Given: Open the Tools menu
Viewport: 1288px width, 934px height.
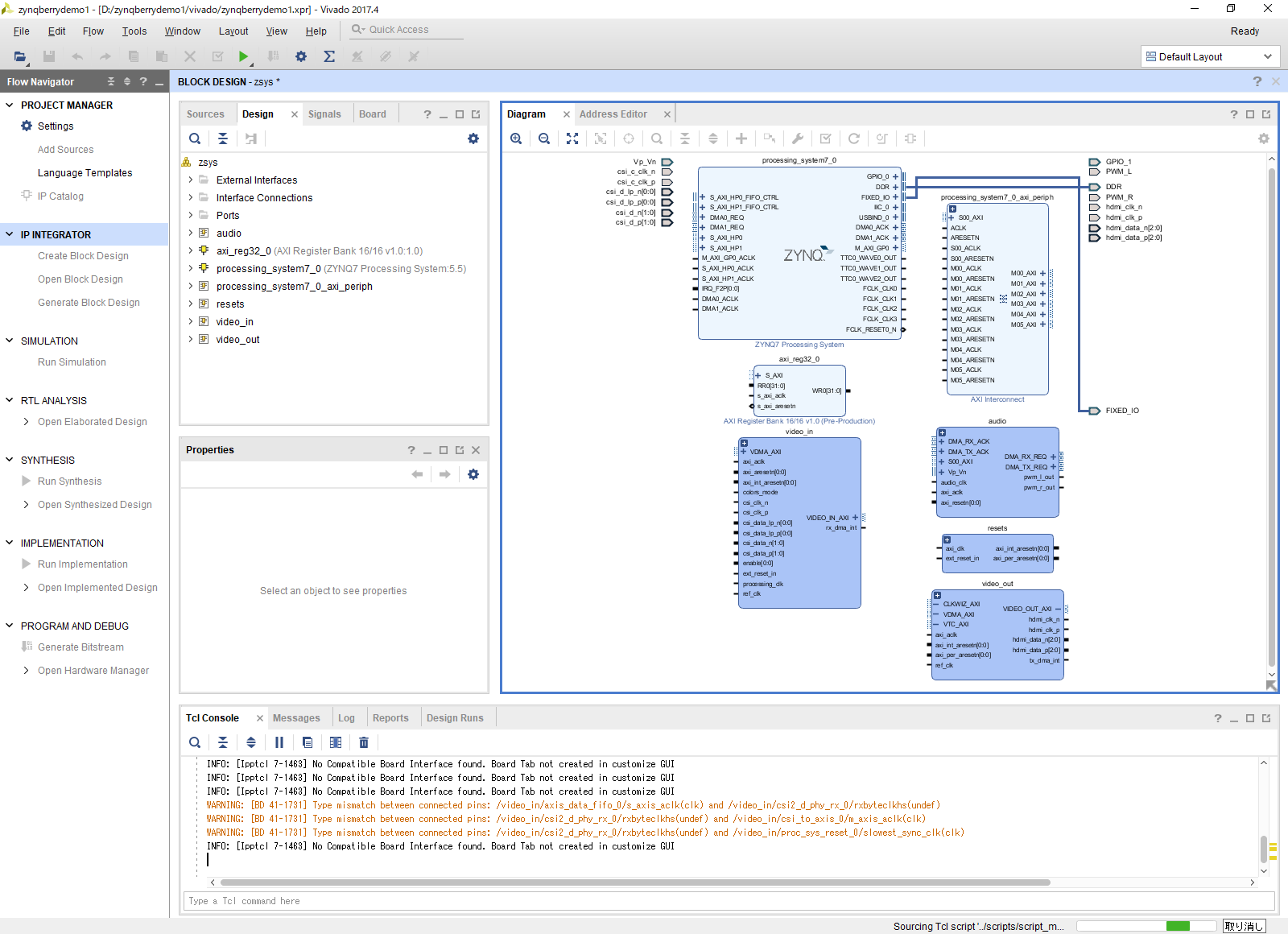Looking at the screenshot, I should [x=134, y=31].
